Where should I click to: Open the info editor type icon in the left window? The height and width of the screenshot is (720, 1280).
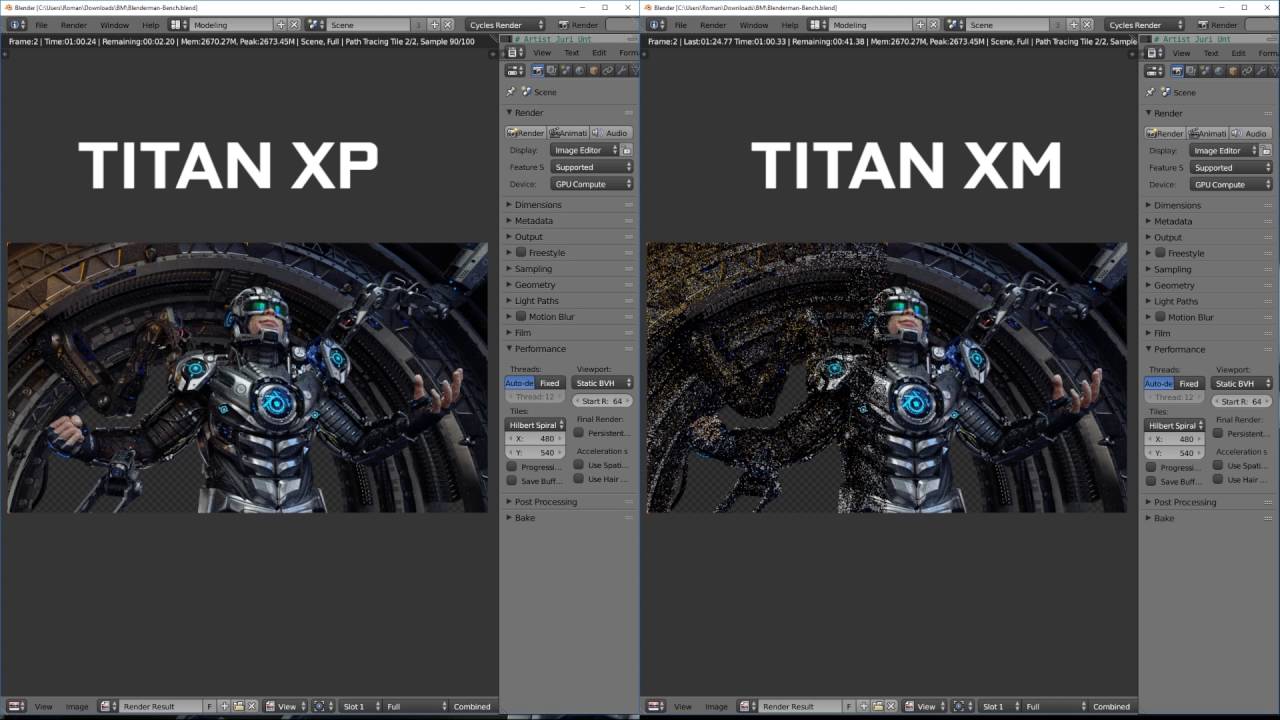coord(17,24)
